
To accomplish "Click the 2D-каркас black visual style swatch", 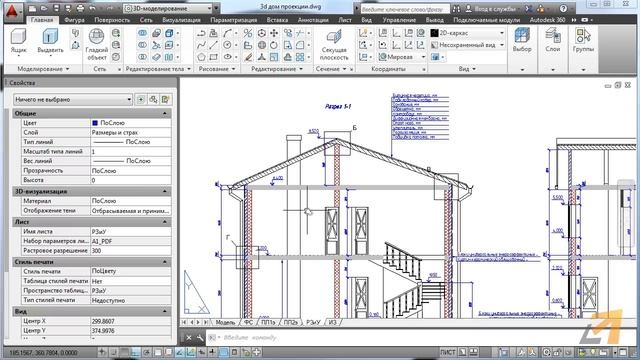I will tap(434, 33).
